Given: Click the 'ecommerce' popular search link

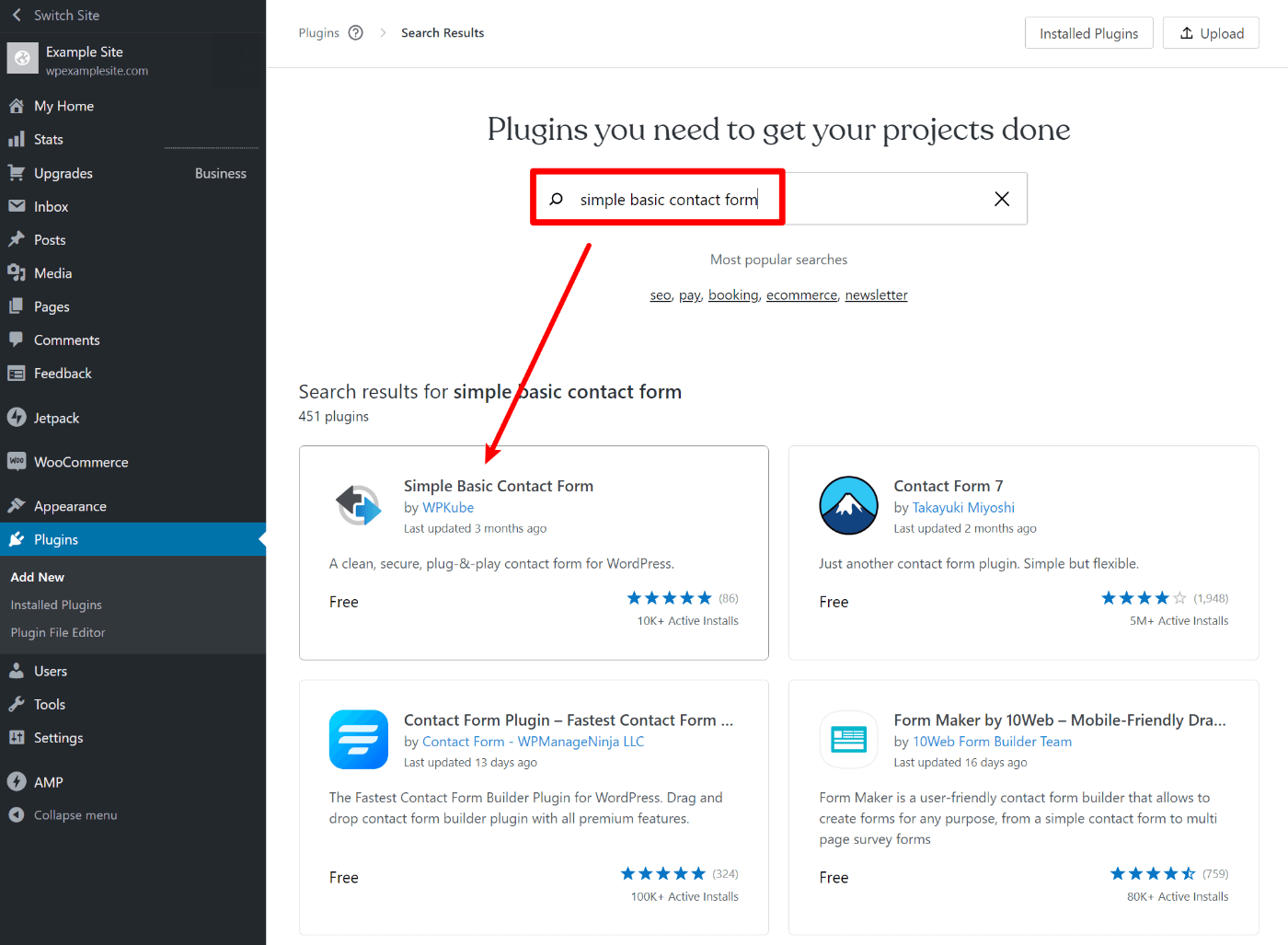Looking at the screenshot, I should [x=802, y=294].
